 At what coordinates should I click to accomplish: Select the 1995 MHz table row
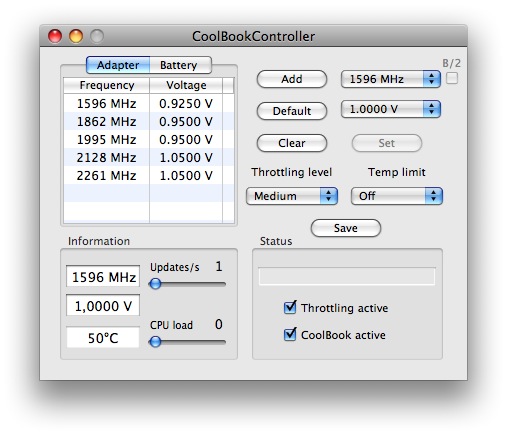pos(149,139)
